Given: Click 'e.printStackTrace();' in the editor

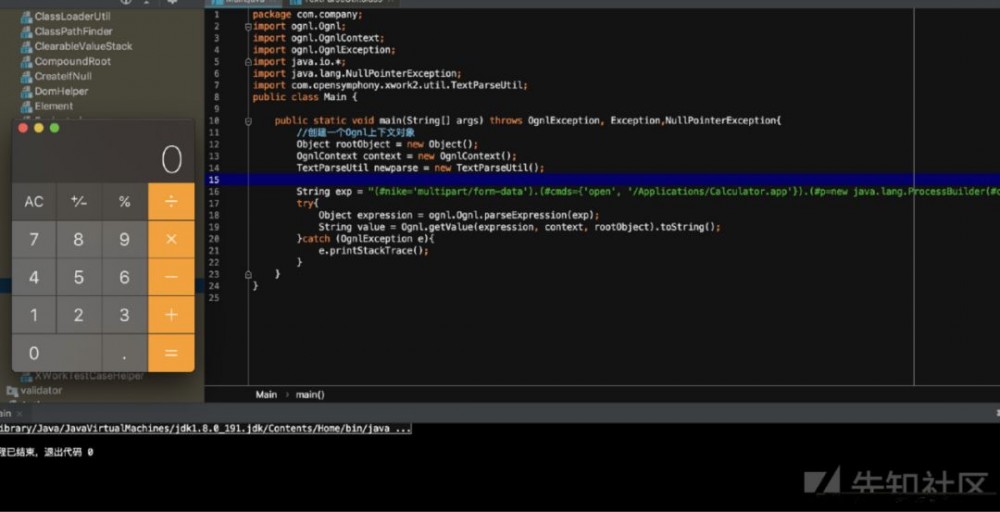Looking at the screenshot, I should tap(374, 251).
